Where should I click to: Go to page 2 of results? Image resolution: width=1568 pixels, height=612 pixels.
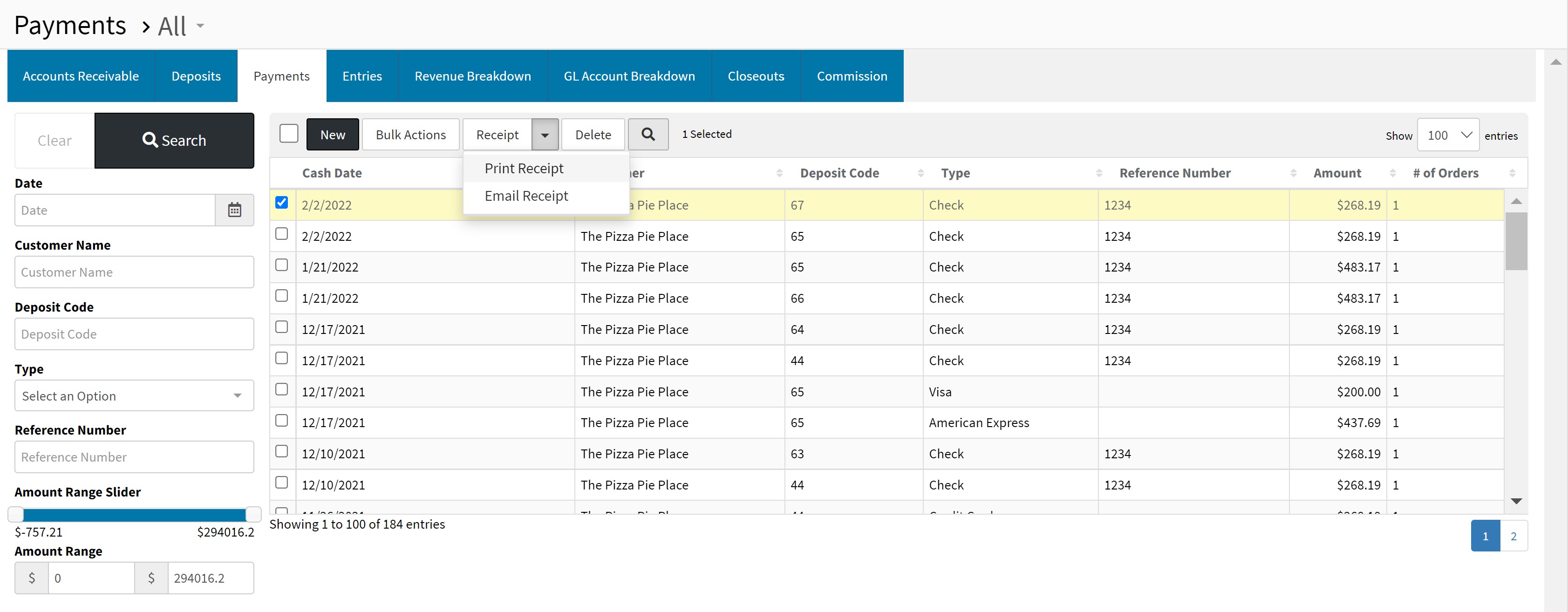tap(1513, 536)
